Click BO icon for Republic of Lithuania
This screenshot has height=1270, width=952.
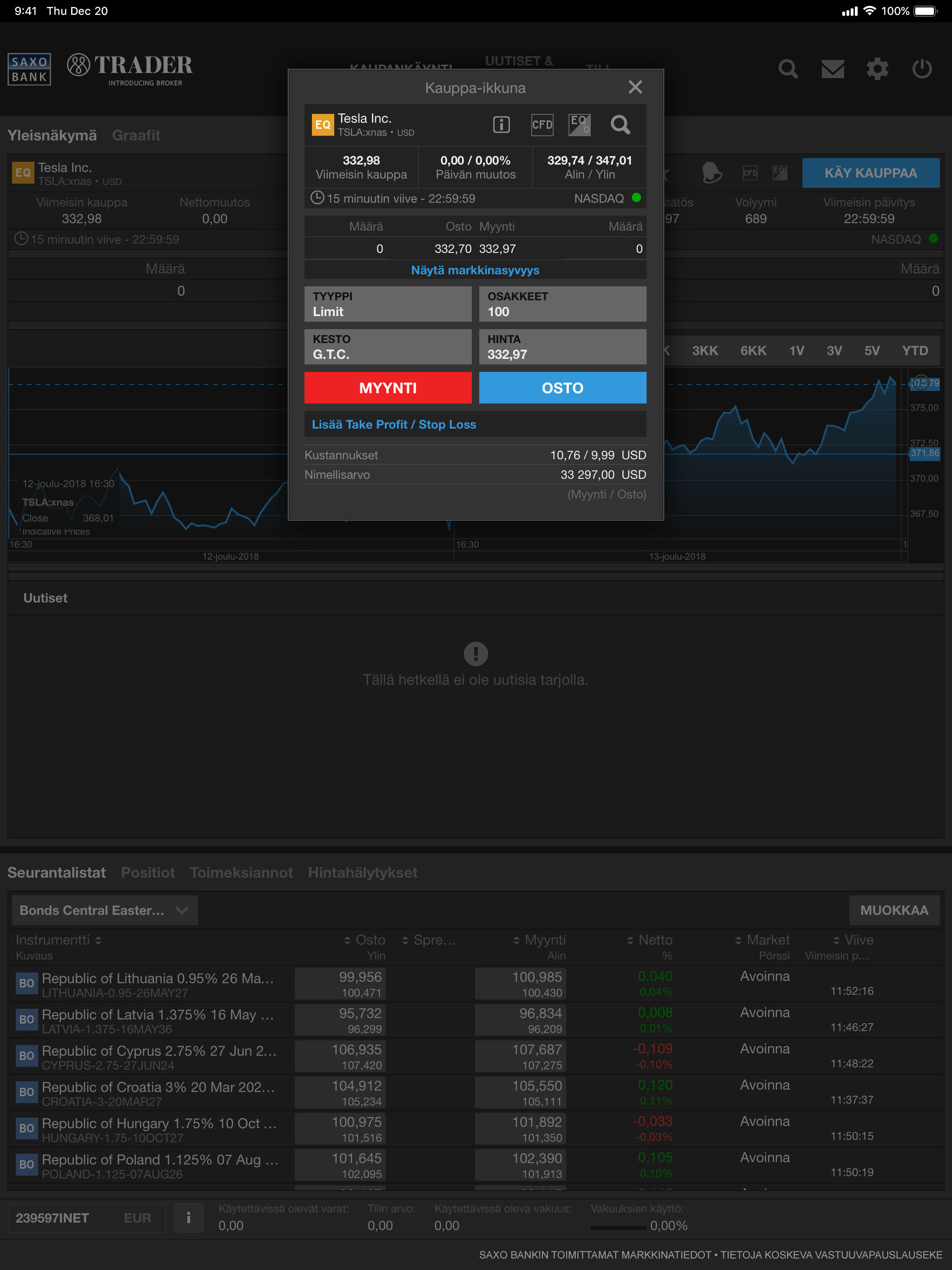pos(26,984)
